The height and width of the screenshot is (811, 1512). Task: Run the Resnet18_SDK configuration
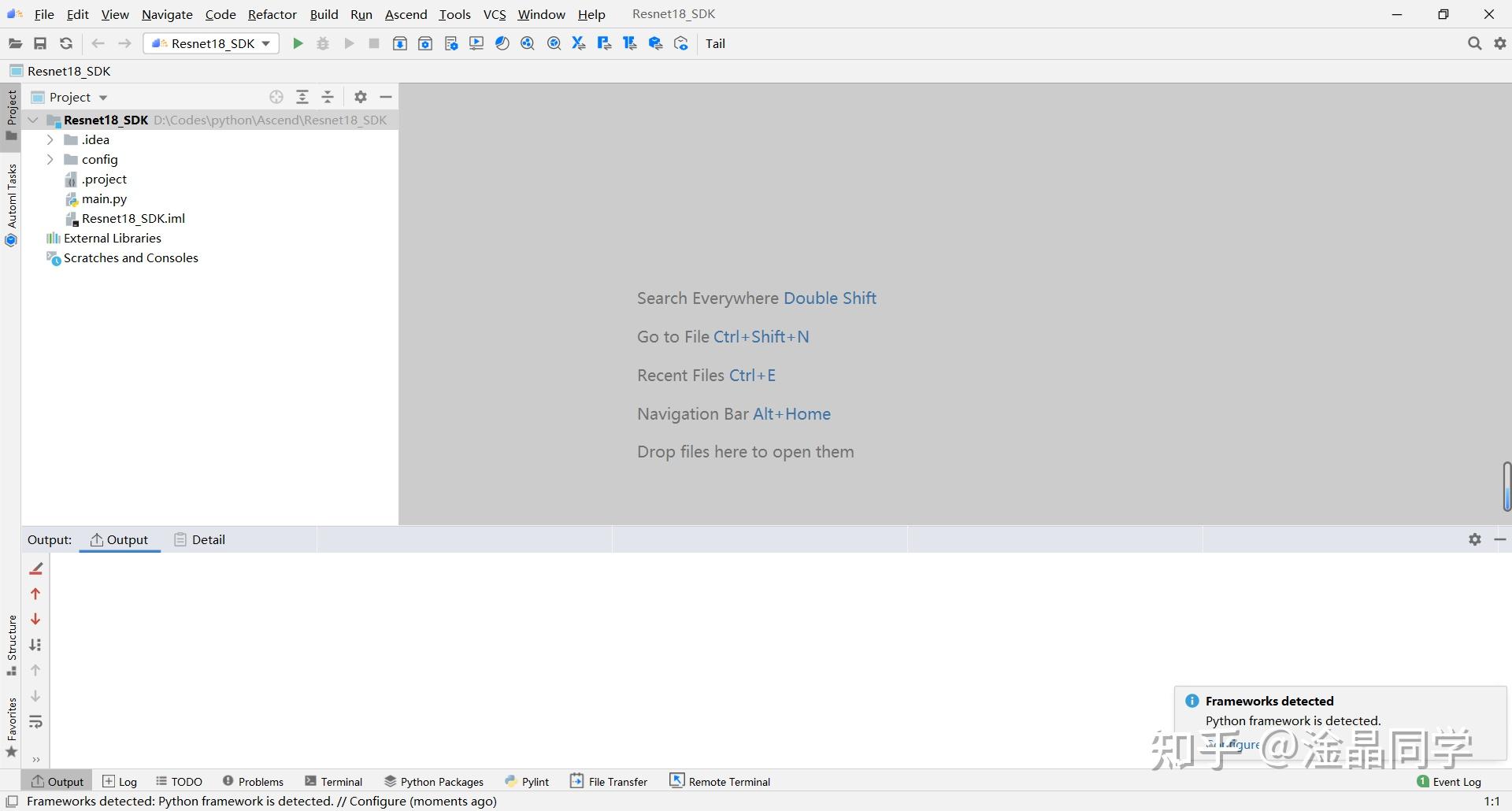[x=298, y=43]
